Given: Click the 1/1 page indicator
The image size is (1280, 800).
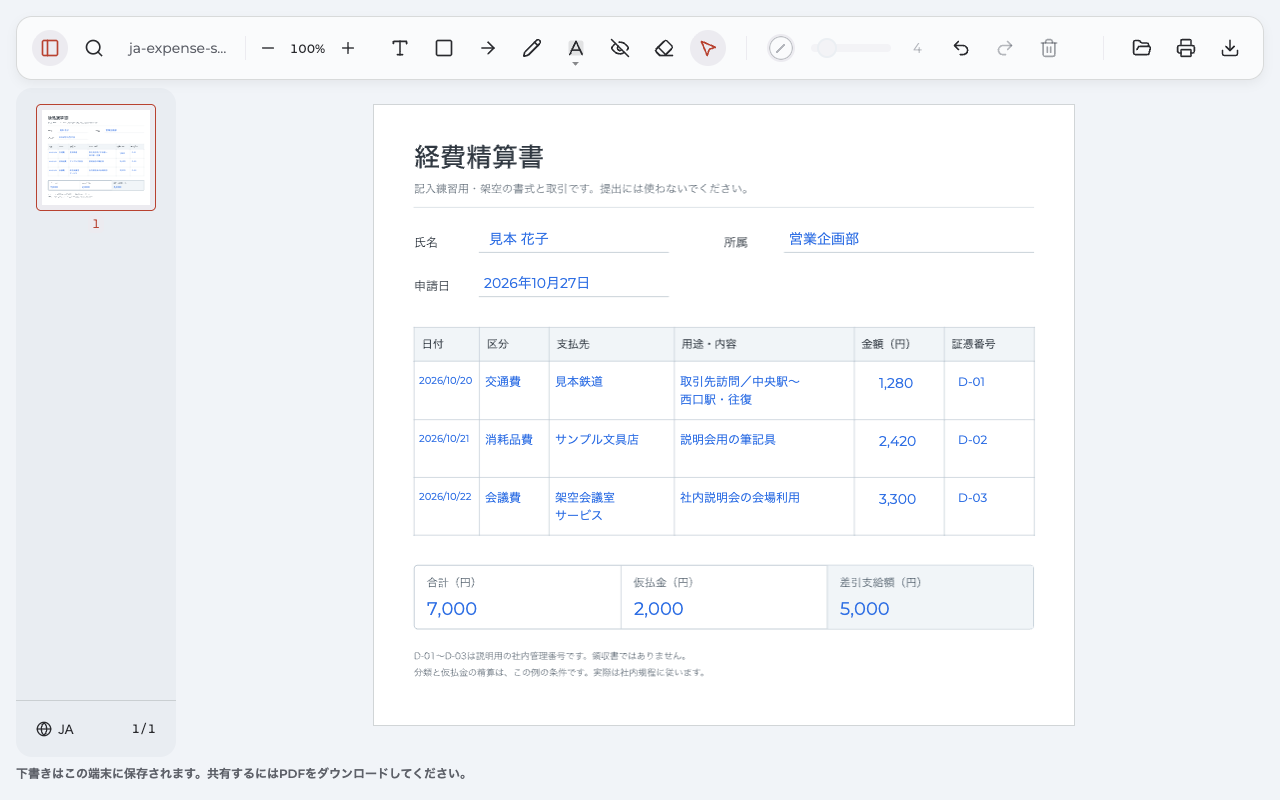Looking at the screenshot, I should pos(144,729).
